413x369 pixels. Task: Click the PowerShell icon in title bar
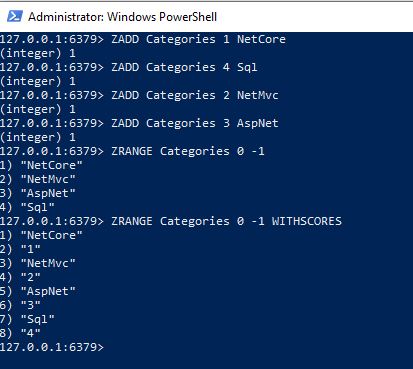pos(15,16)
